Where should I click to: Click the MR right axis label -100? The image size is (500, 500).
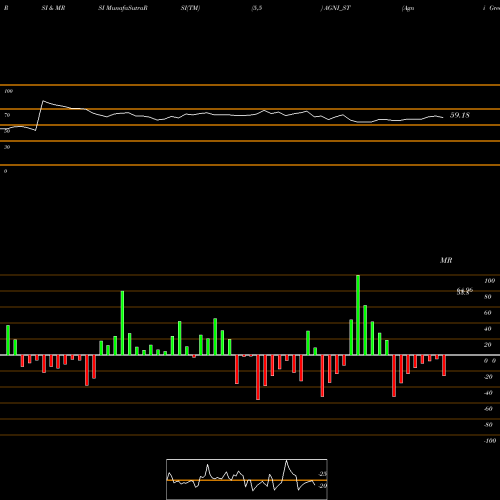(x=490, y=441)
